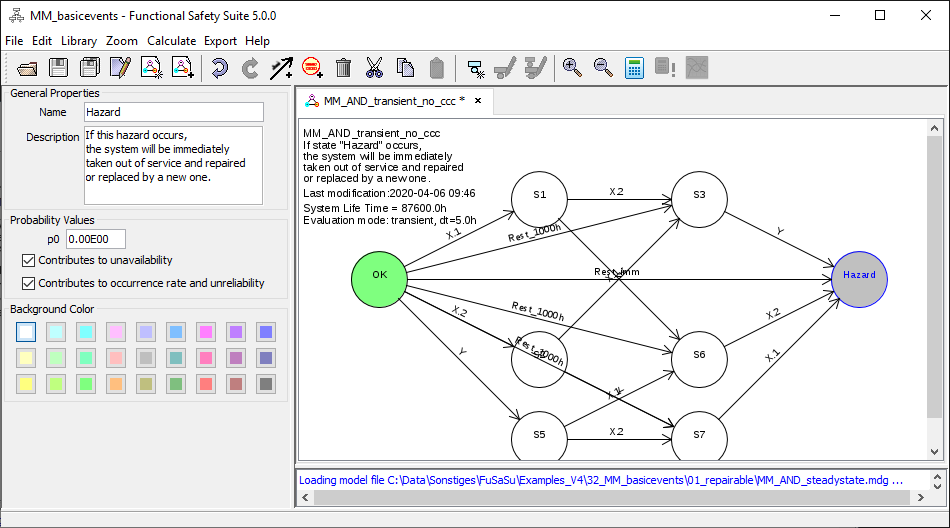This screenshot has width=950, height=528.
Task: Click the p0 probability value field
Action: coord(96,239)
